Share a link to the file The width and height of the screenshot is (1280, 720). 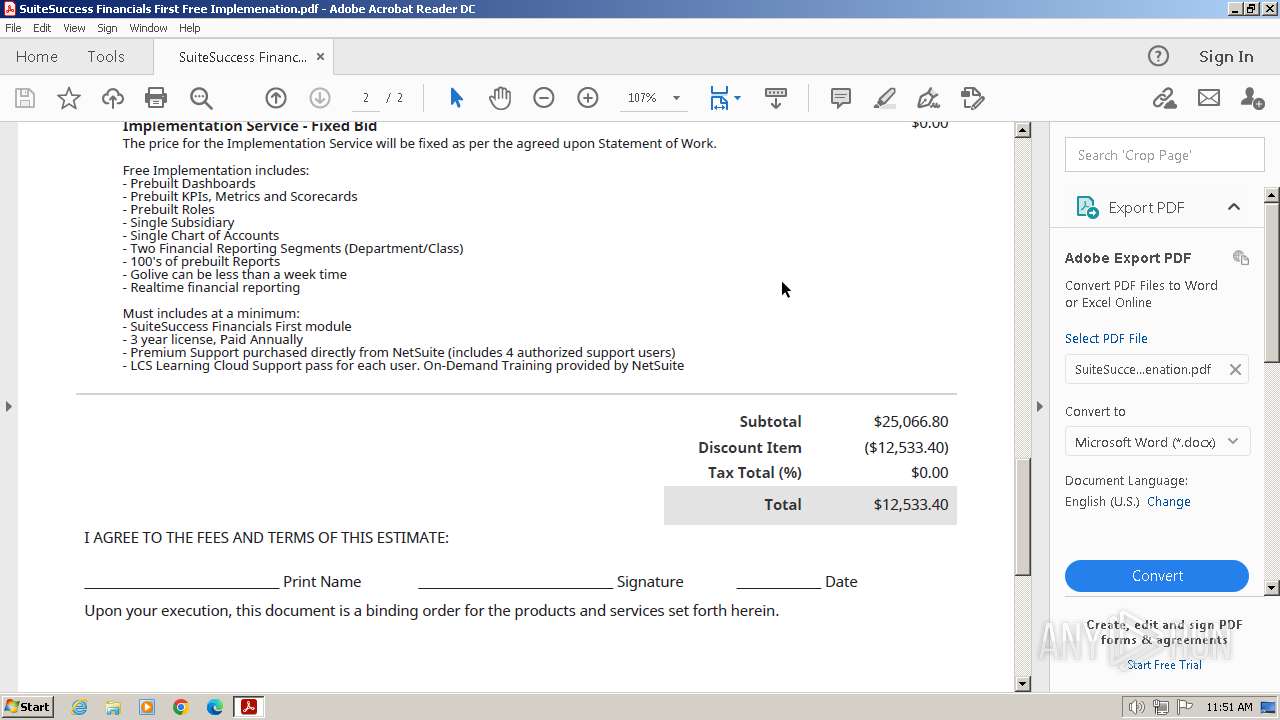1164,98
